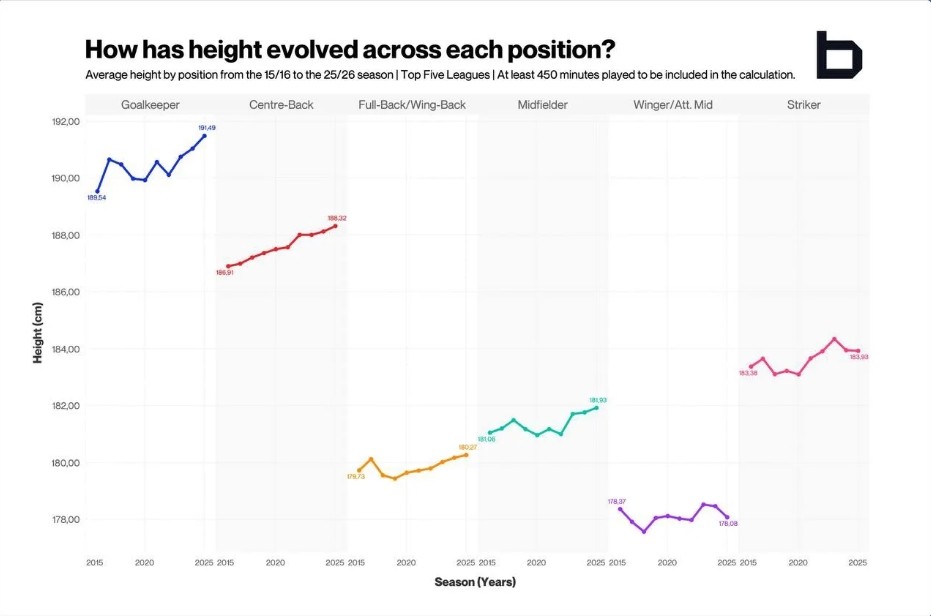This screenshot has height=616, width=931.
Task: Click the Striker panel header
Action: click(x=804, y=105)
